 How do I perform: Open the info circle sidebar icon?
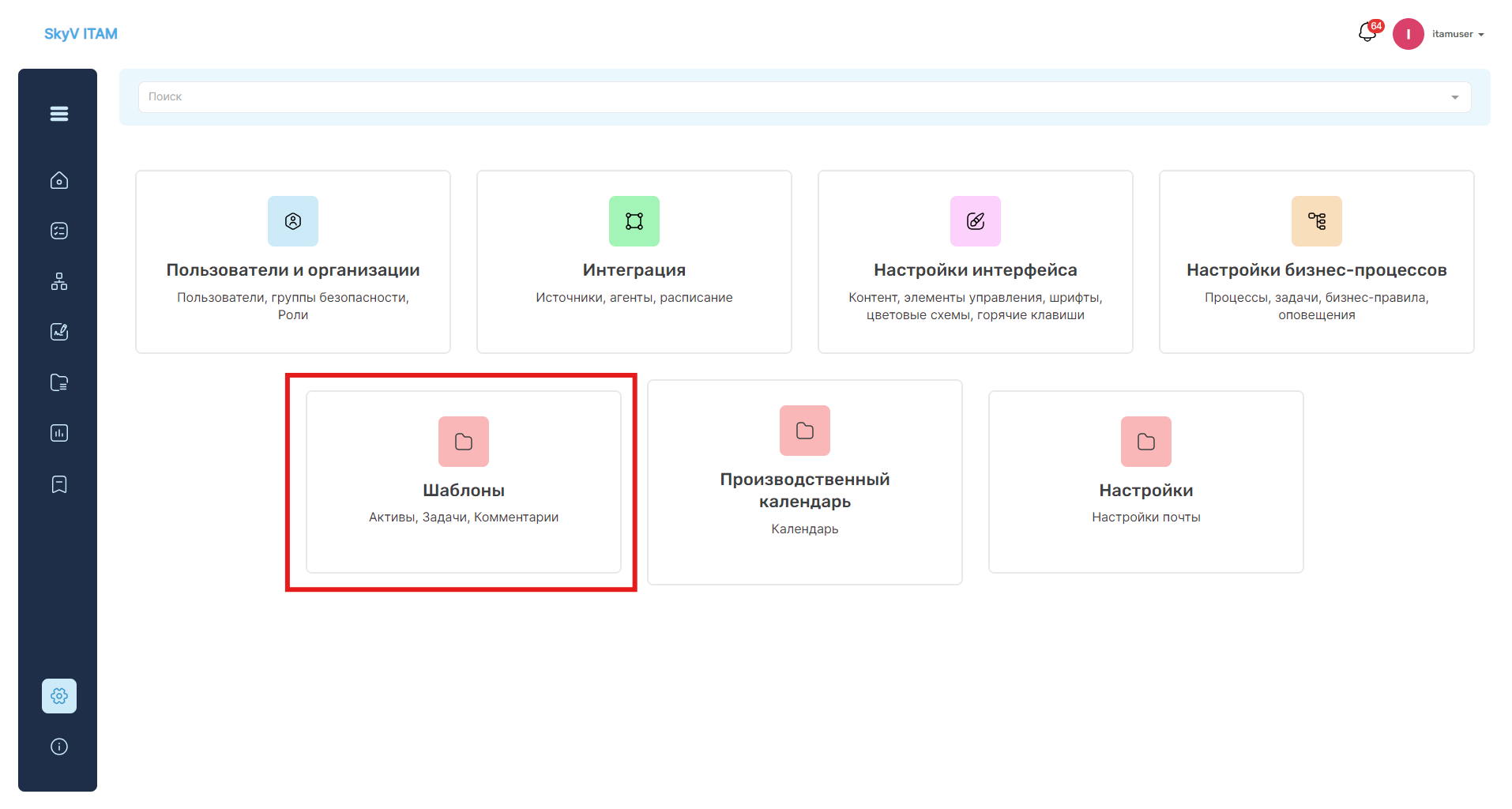click(x=59, y=747)
